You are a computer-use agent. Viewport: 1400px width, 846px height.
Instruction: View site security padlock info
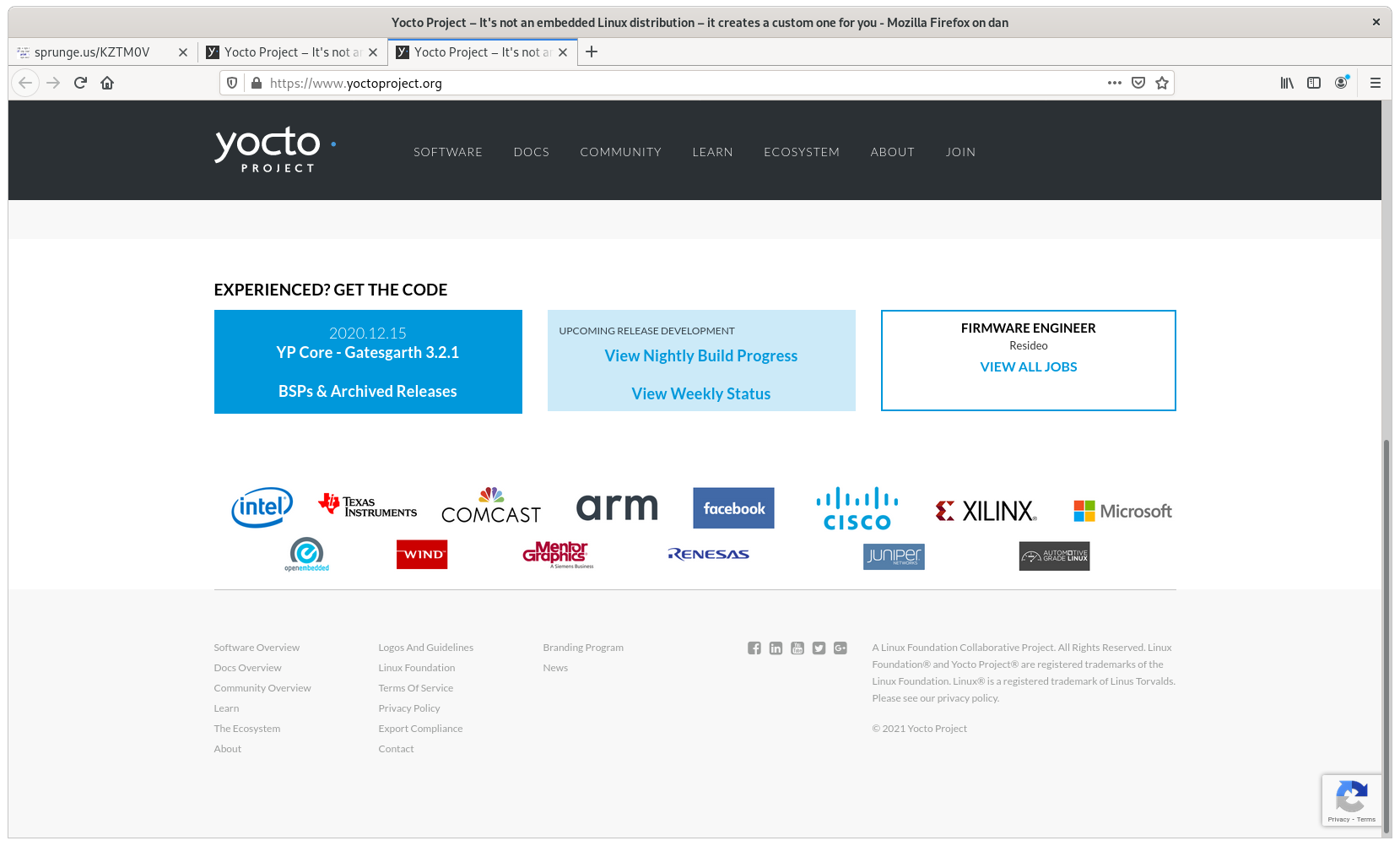tap(257, 83)
